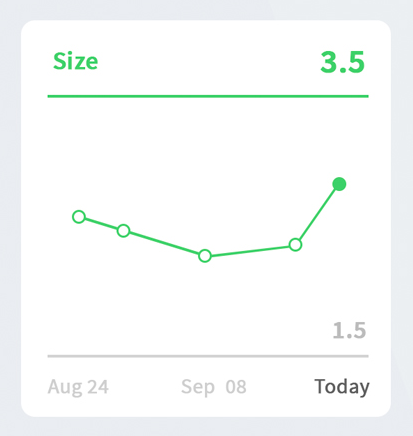Click segment joining second and lowest points

[x=164, y=243]
